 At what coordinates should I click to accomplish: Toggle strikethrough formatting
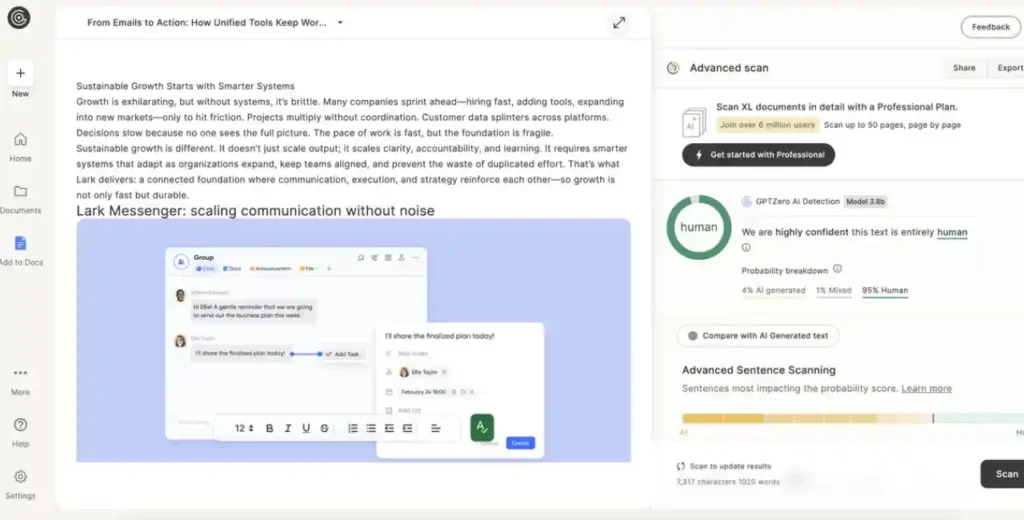click(324, 429)
